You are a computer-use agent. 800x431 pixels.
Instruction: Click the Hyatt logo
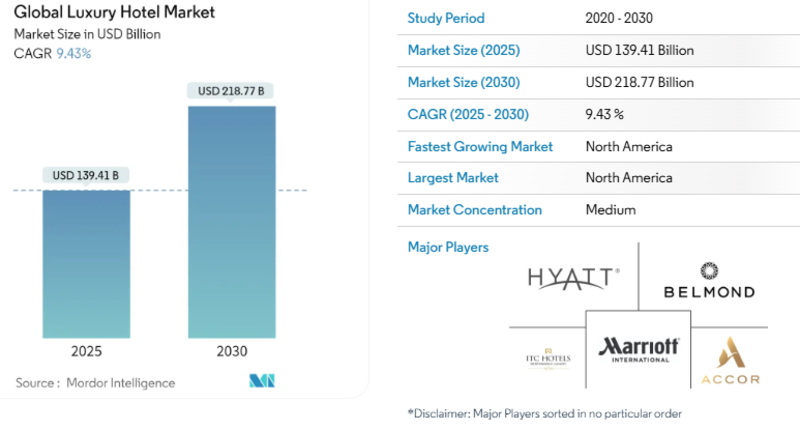(x=573, y=277)
